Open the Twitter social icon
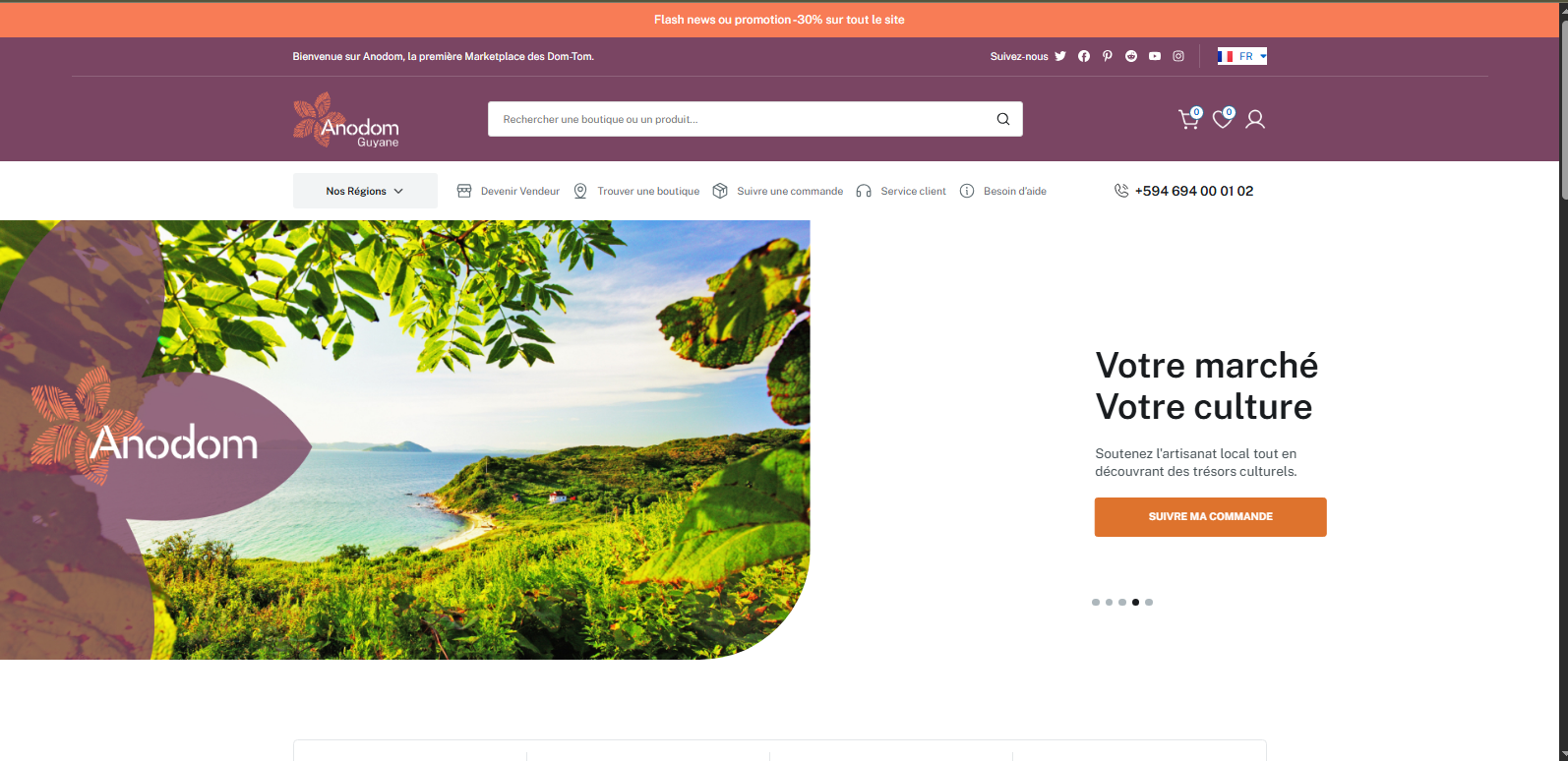 1060,56
